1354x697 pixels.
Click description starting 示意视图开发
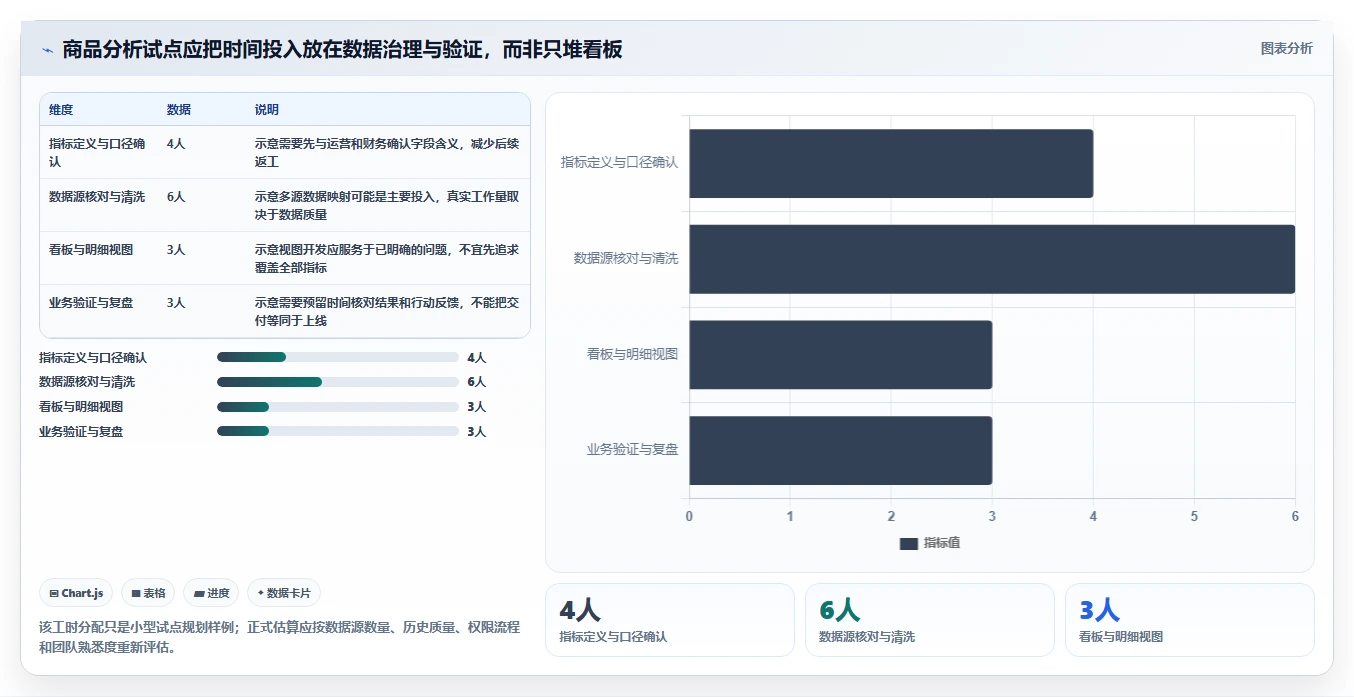pyautogui.click(x=387, y=258)
